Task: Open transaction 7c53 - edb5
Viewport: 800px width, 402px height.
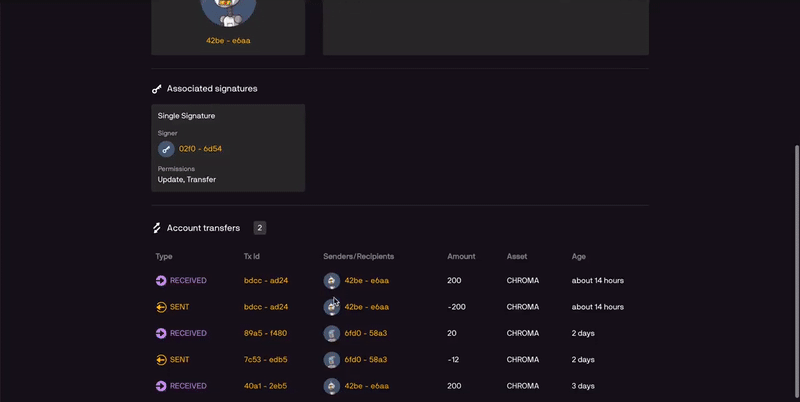Action: tap(266, 359)
